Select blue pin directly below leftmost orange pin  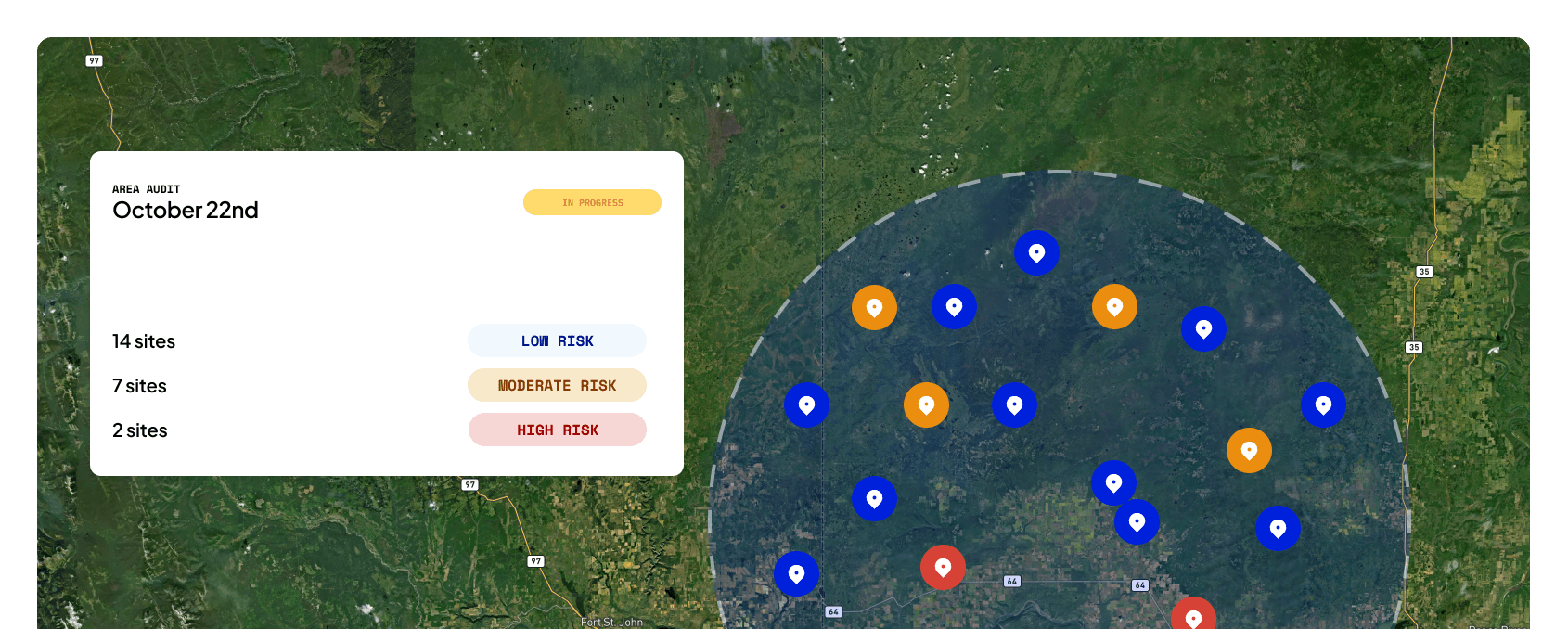coord(874,499)
